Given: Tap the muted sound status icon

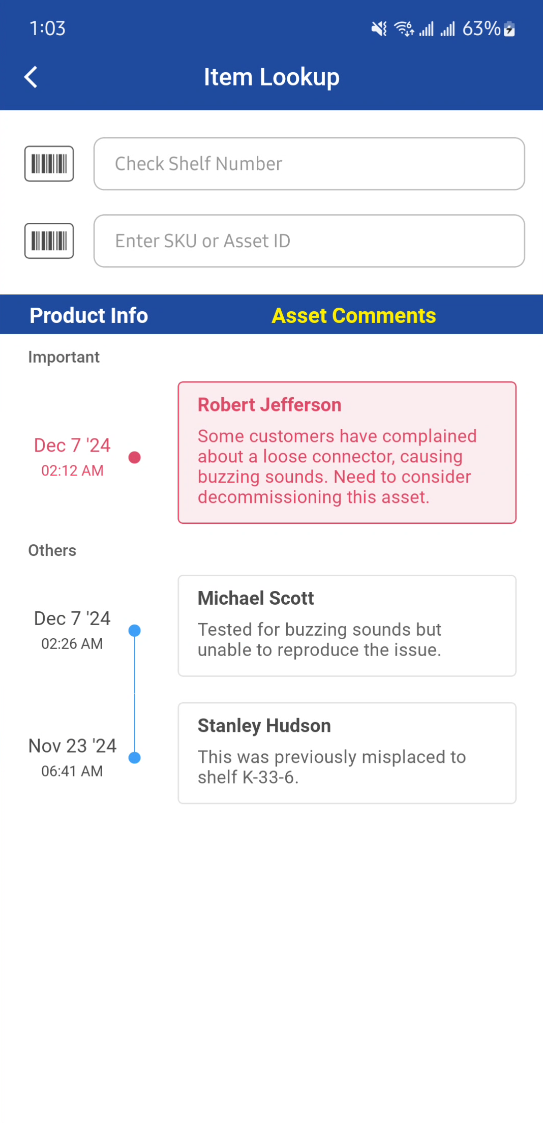Looking at the screenshot, I should 379,29.
